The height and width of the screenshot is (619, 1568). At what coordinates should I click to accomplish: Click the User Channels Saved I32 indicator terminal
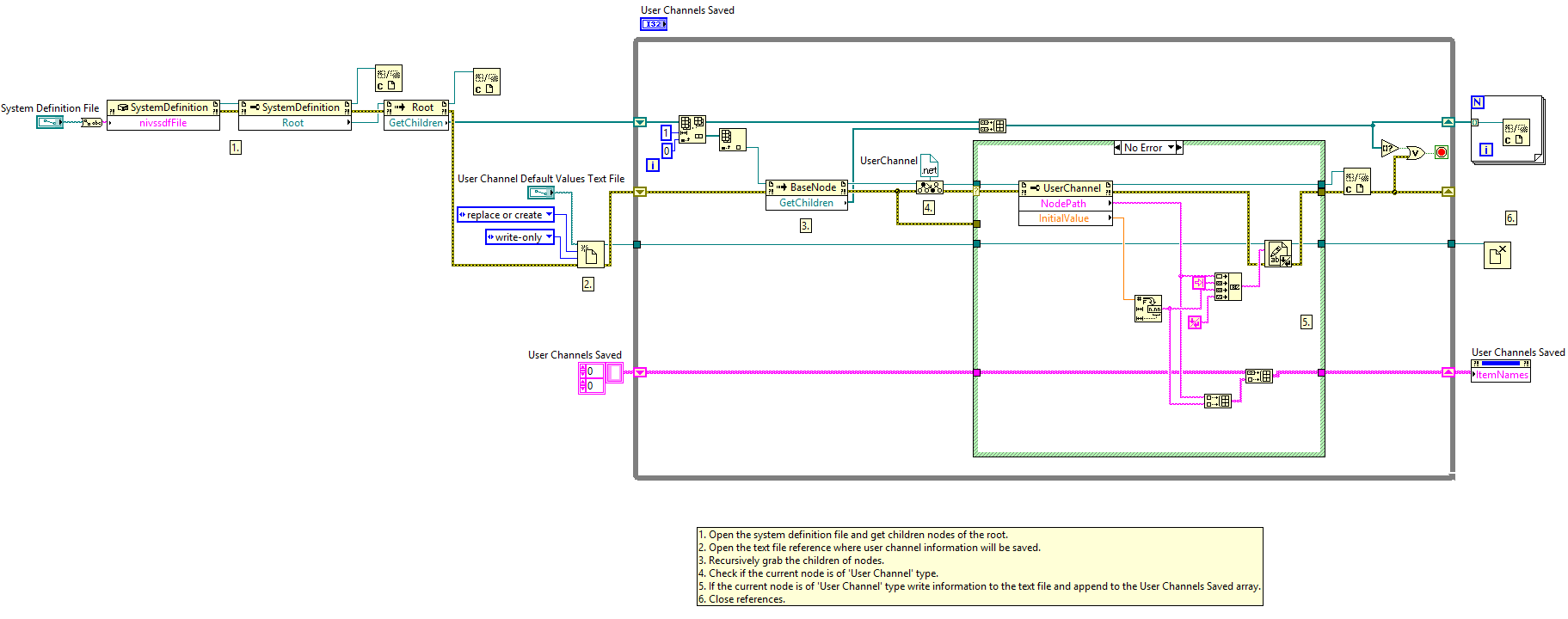(654, 24)
